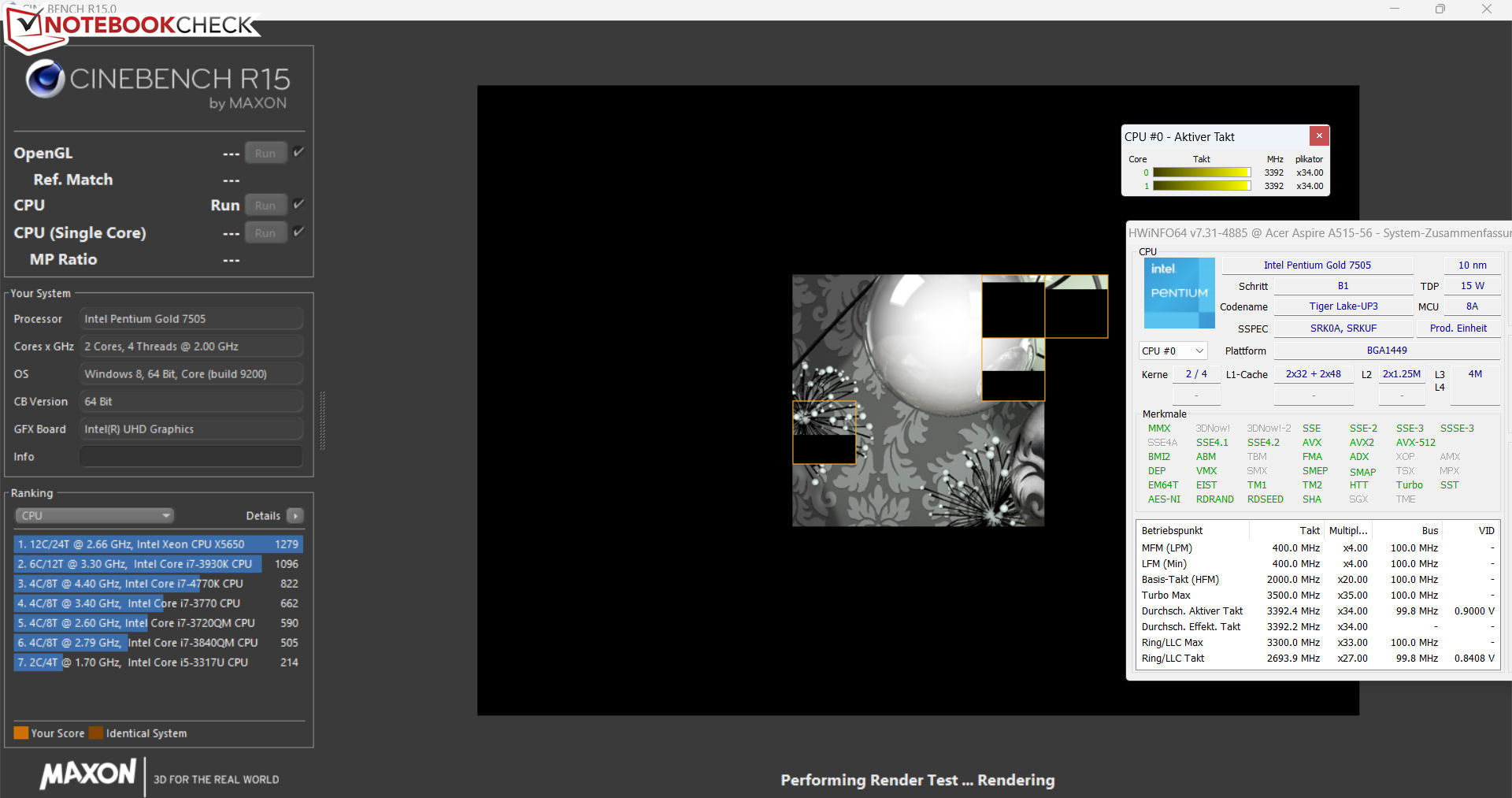Screen dimensions: 1512x798
Task: Click the BGA1449 platform value
Action: (x=1387, y=351)
